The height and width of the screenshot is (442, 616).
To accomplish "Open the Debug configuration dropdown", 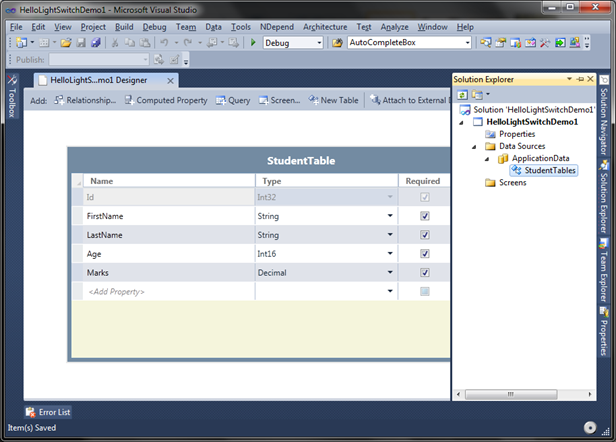I will pyautogui.click(x=319, y=42).
